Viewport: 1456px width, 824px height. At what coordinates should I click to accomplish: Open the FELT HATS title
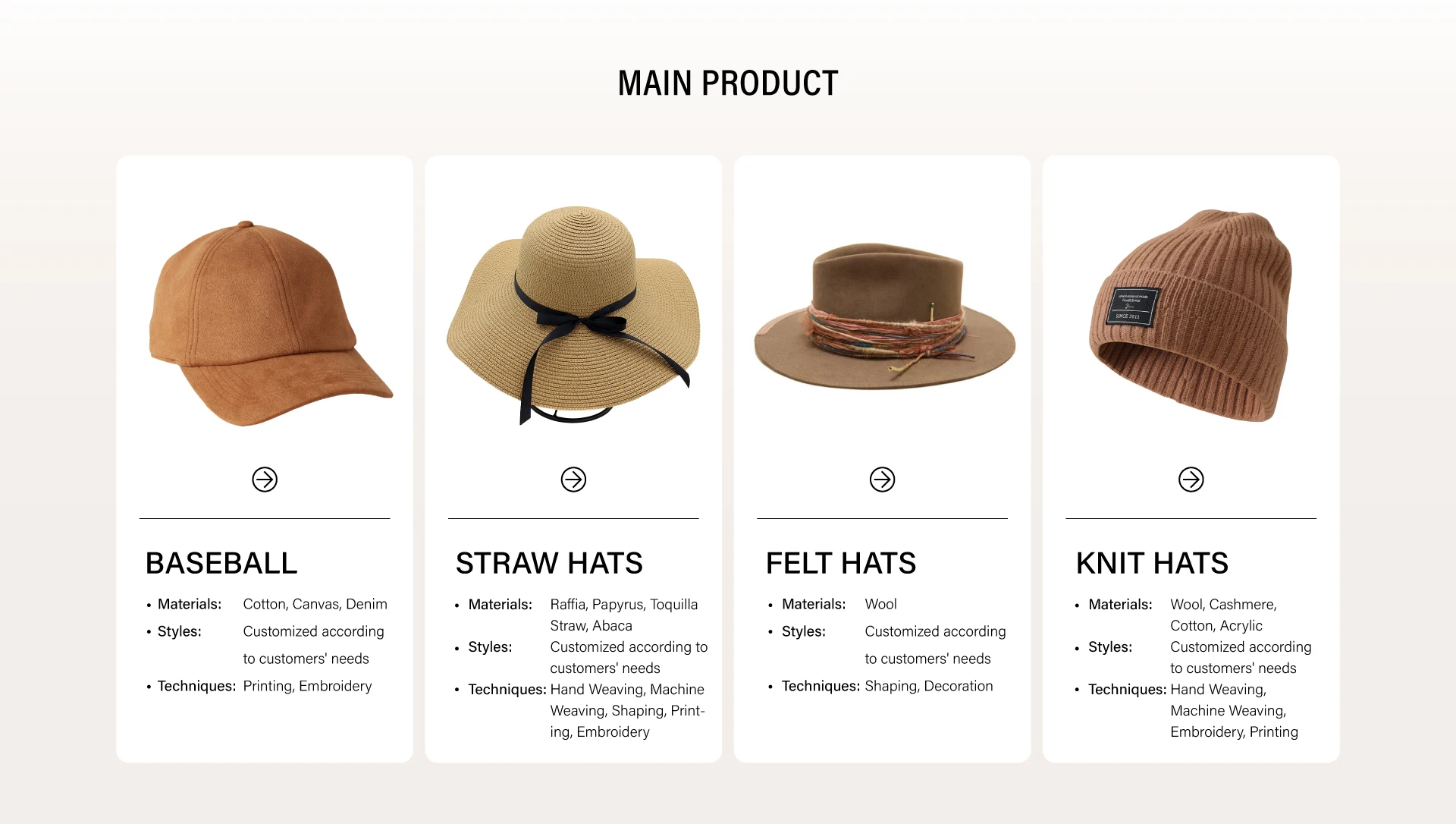pos(841,563)
